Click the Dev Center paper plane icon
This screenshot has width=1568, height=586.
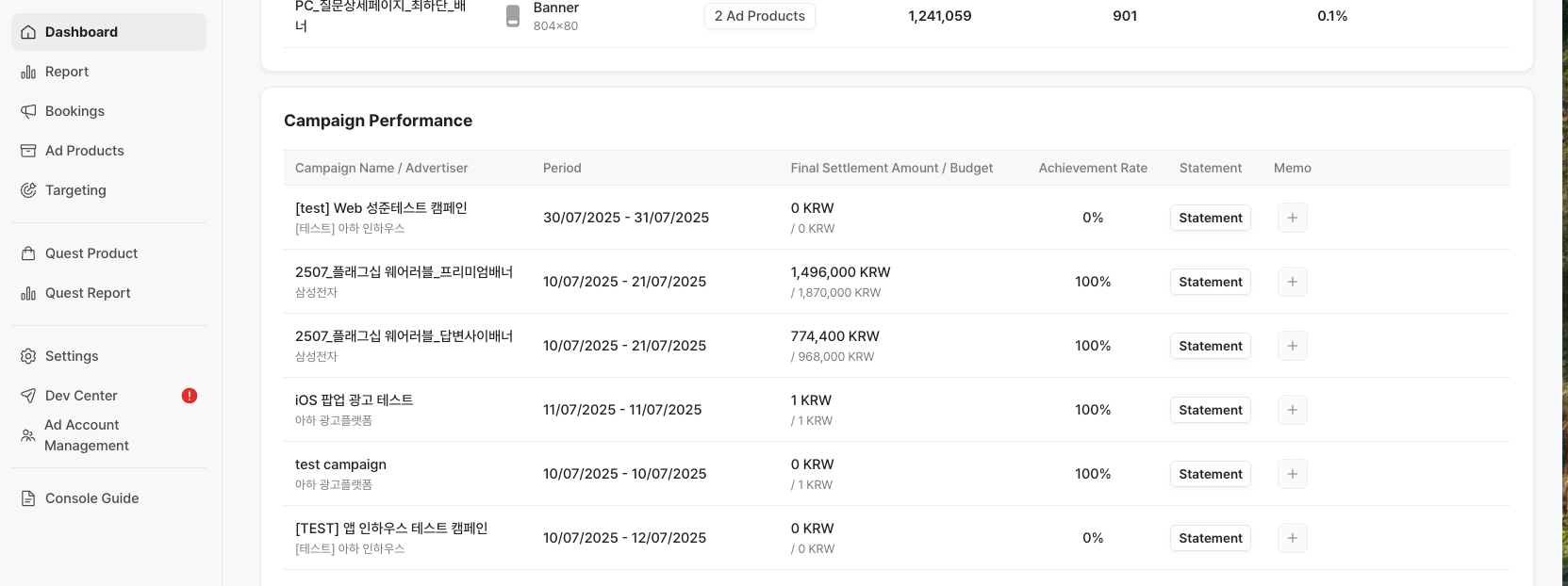pyautogui.click(x=28, y=396)
